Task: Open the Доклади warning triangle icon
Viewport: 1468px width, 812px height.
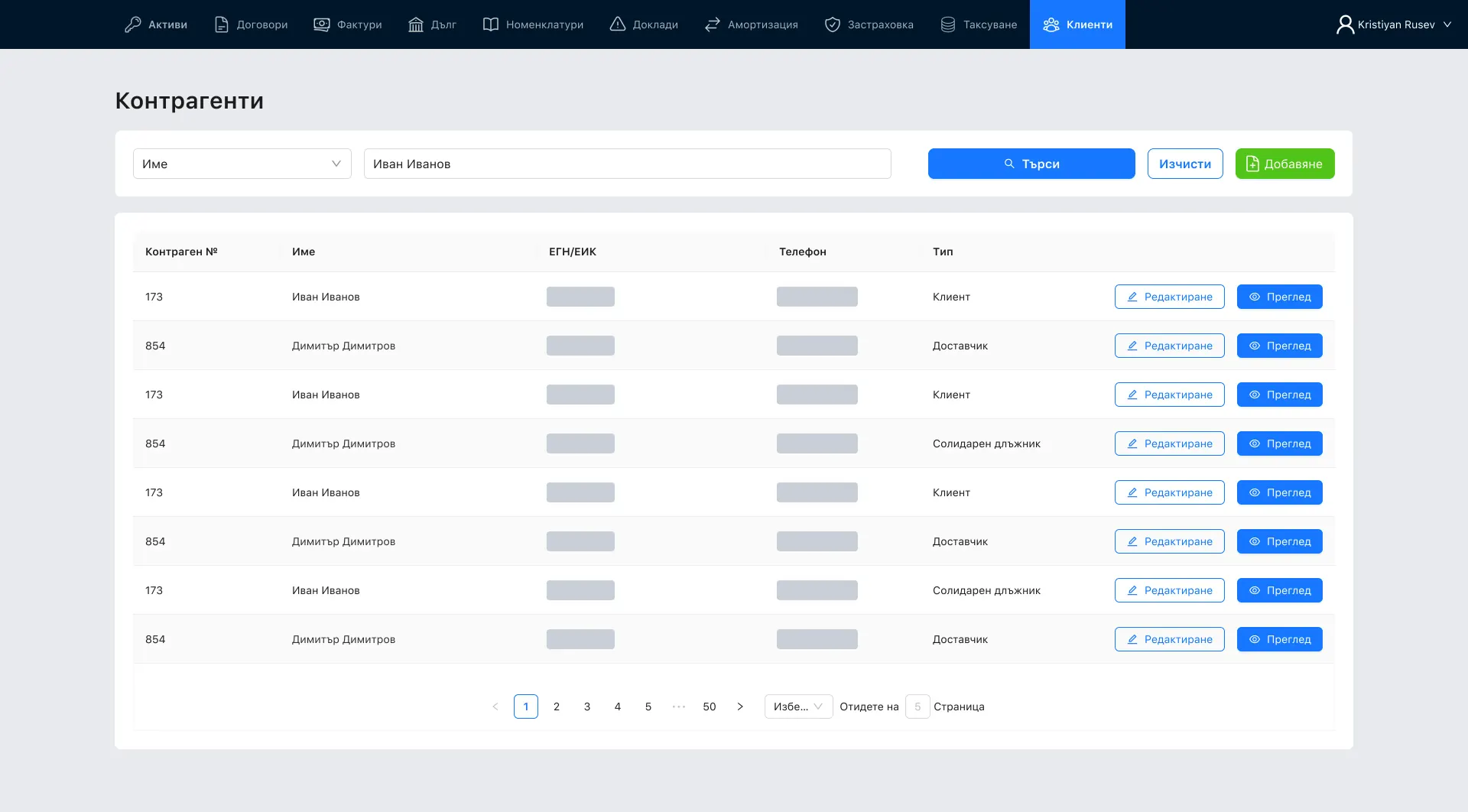Action: 618,24
